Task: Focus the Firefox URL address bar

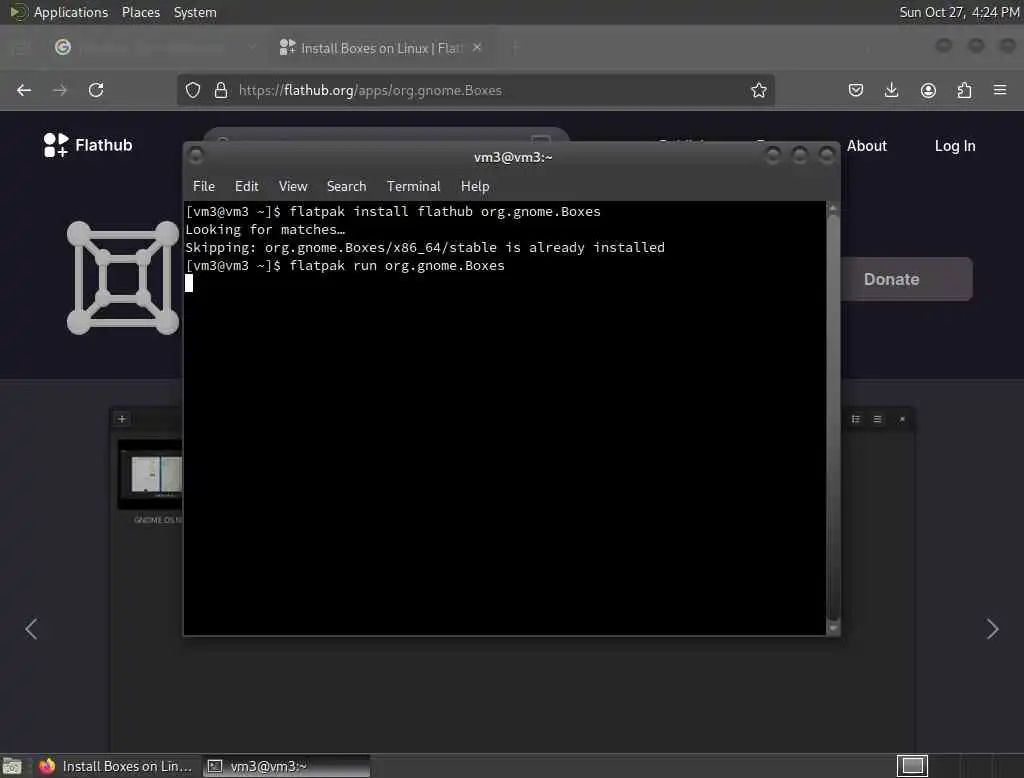Action: [476, 90]
